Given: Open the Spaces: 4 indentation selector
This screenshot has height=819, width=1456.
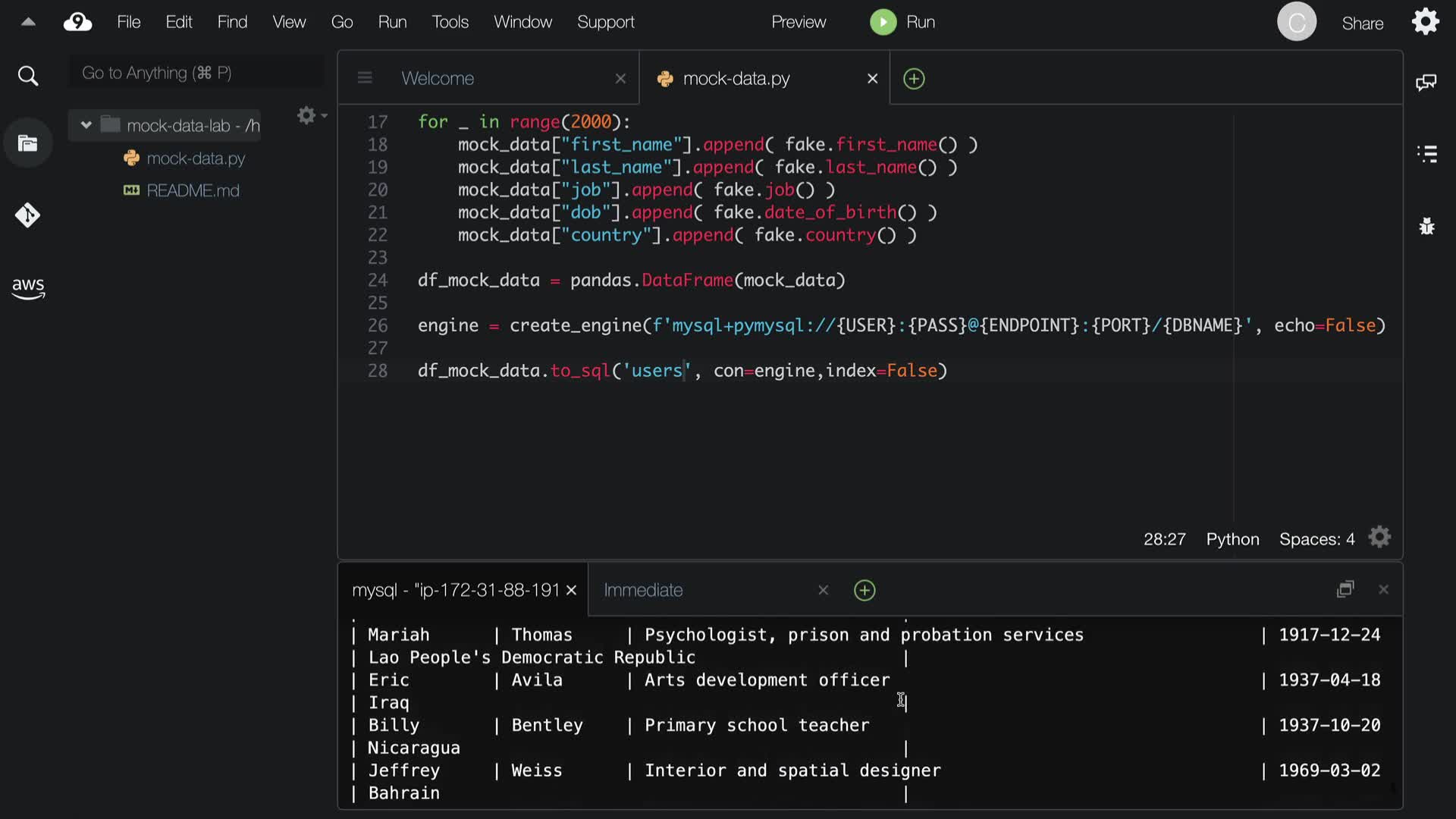Looking at the screenshot, I should (x=1316, y=539).
